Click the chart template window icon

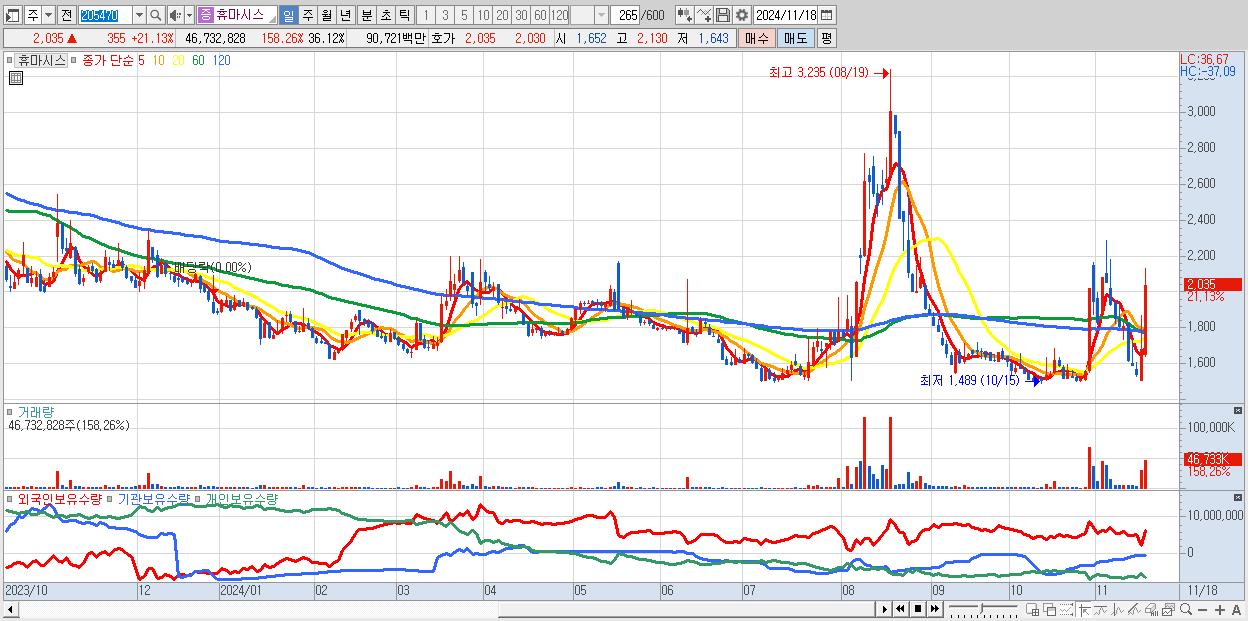pyautogui.click(x=1169, y=610)
